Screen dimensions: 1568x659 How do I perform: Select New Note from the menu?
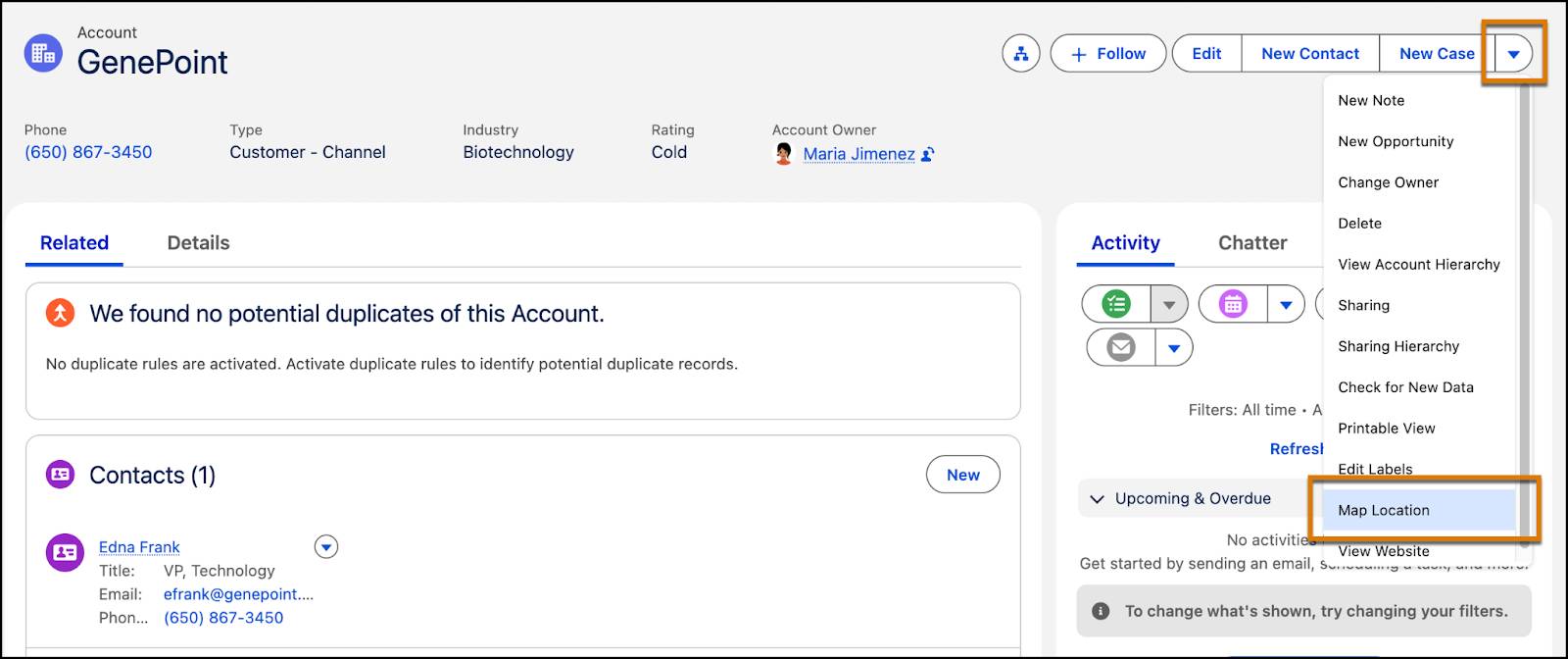[x=1419, y=100]
